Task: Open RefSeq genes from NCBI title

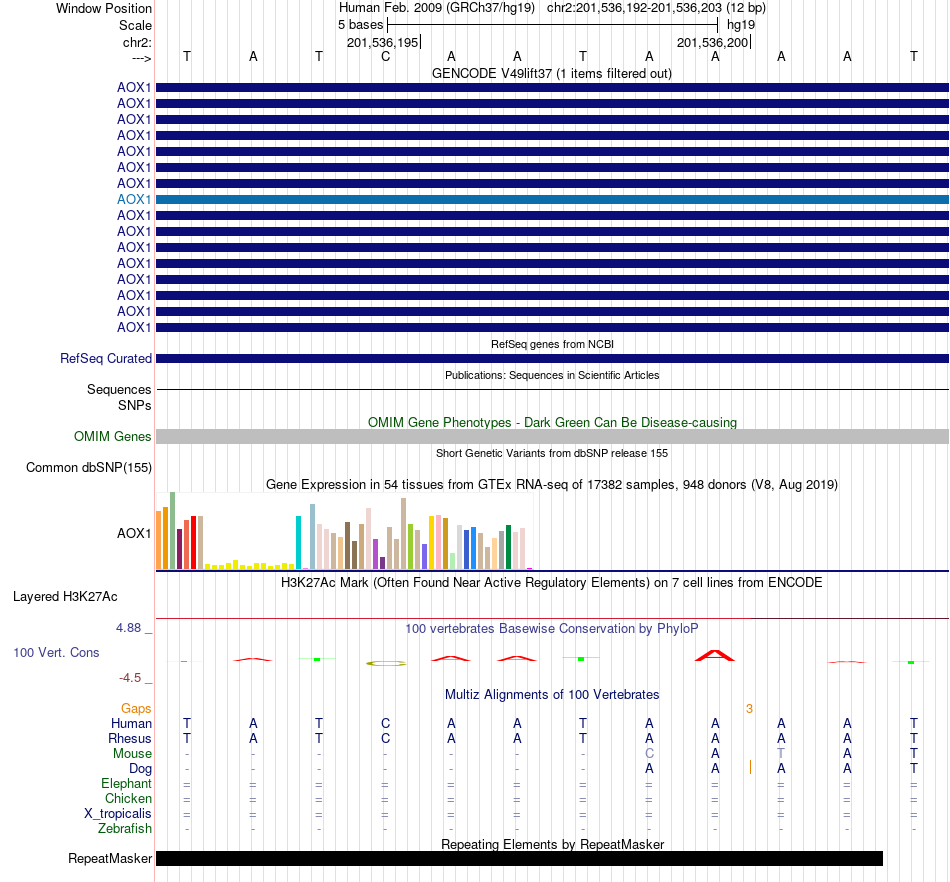Action: click(552, 344)
